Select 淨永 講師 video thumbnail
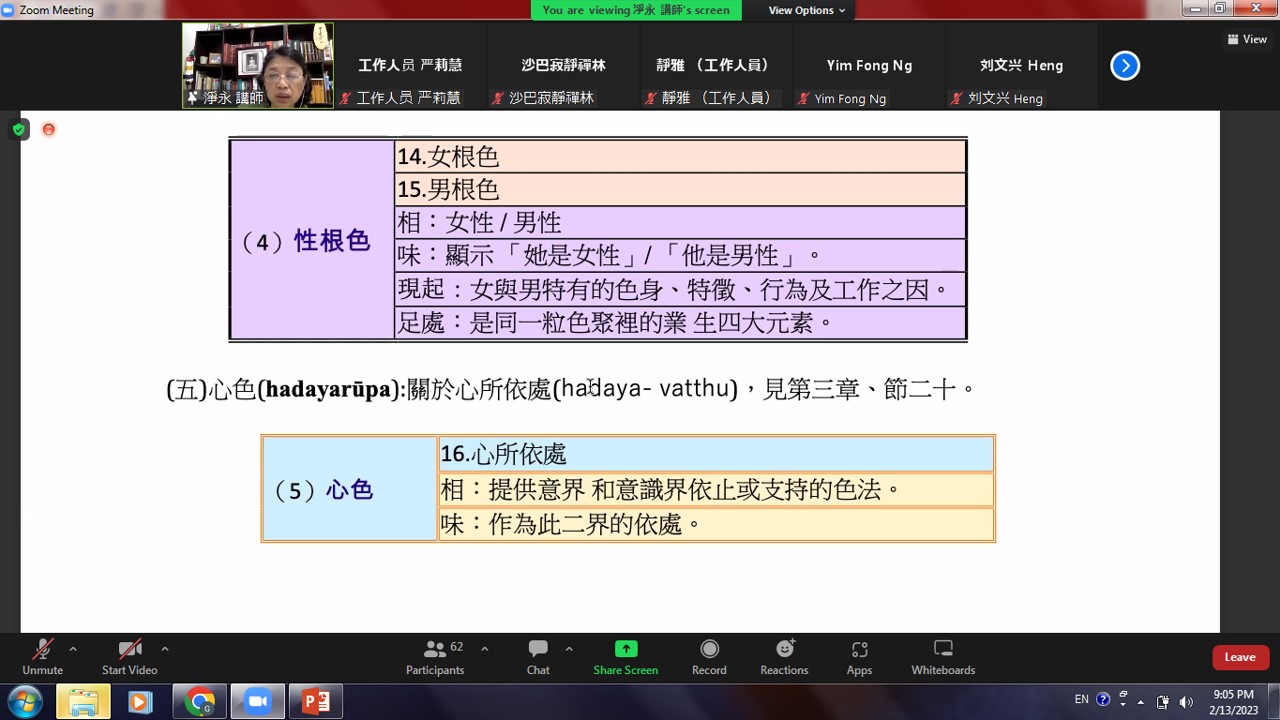The height and width of the screenshot is (720, 1280). click(x=258, y=65)
